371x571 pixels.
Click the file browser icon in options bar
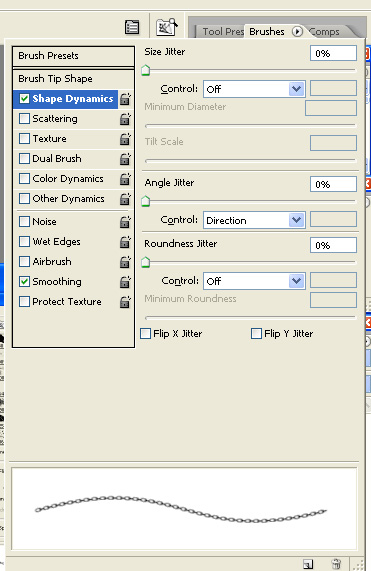pyautogui.click(x=167, y=27)
